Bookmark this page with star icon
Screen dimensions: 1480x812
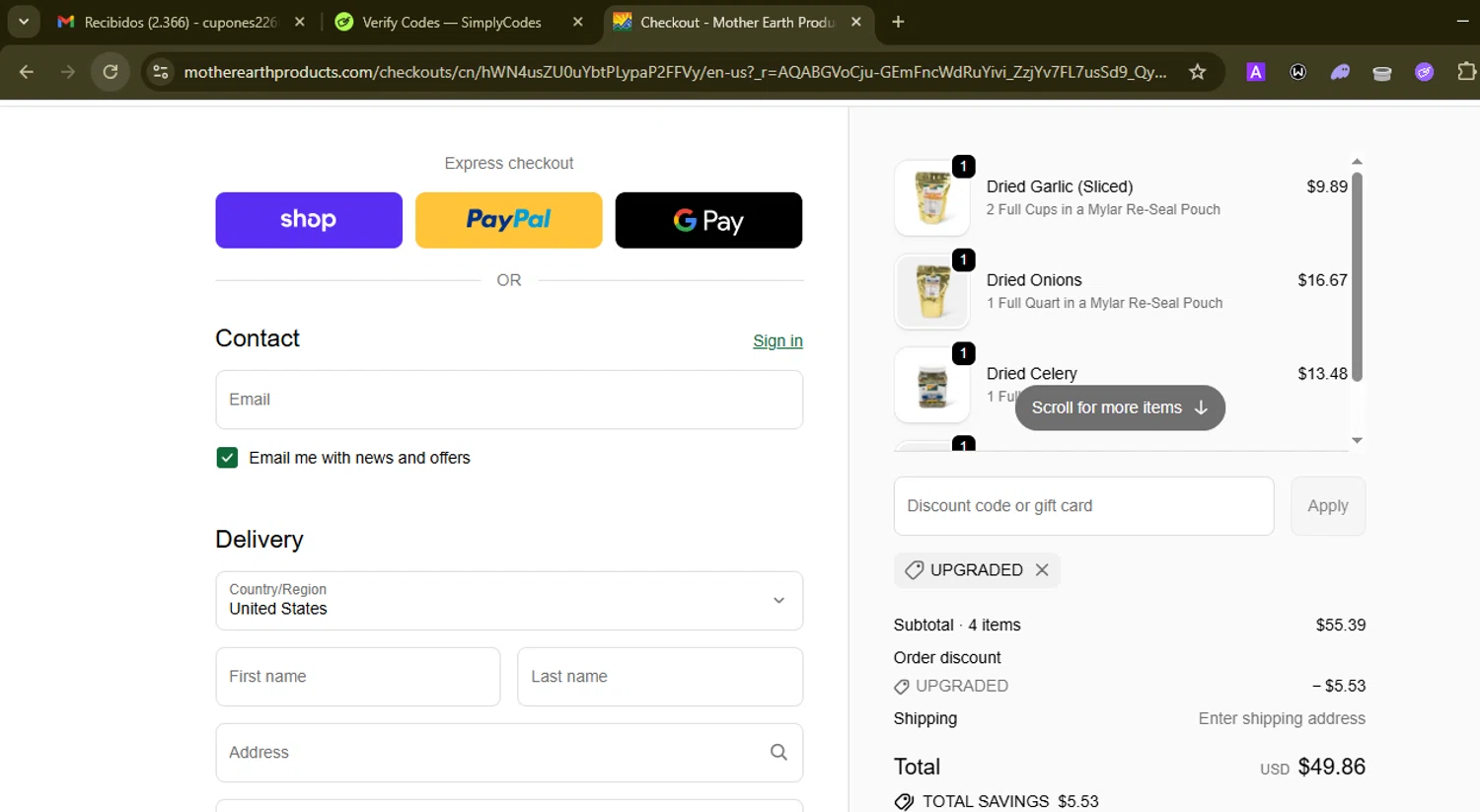1197,72
